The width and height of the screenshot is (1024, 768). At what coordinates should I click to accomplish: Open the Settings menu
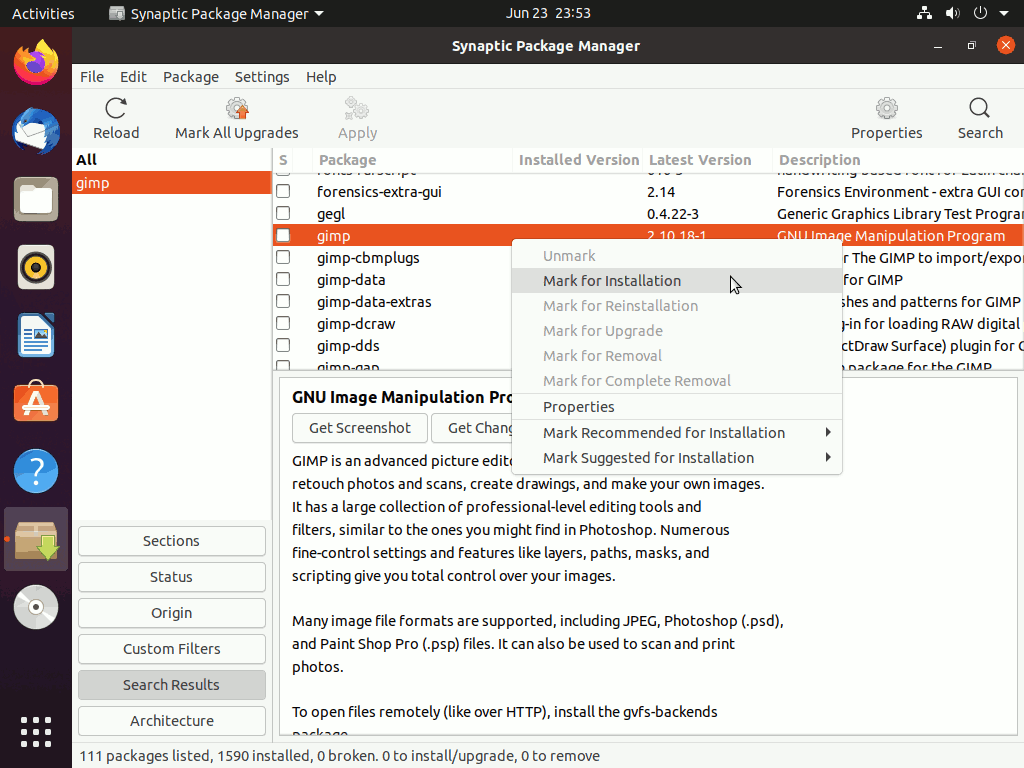click(262, 76)
